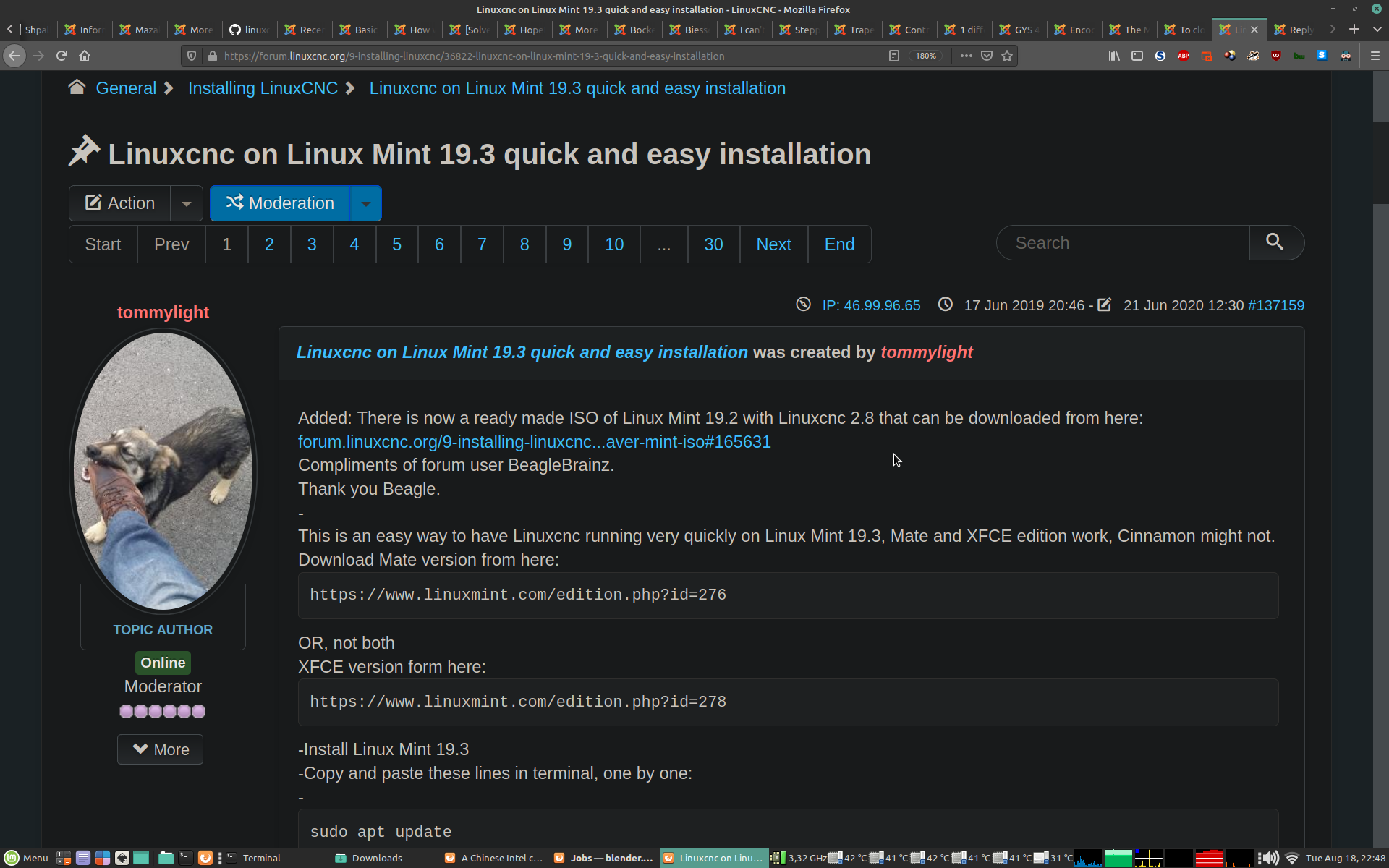Viewport: 1389px width, 868px height.
Task: Show the browser sidebar
Action: click(1137, 56)
